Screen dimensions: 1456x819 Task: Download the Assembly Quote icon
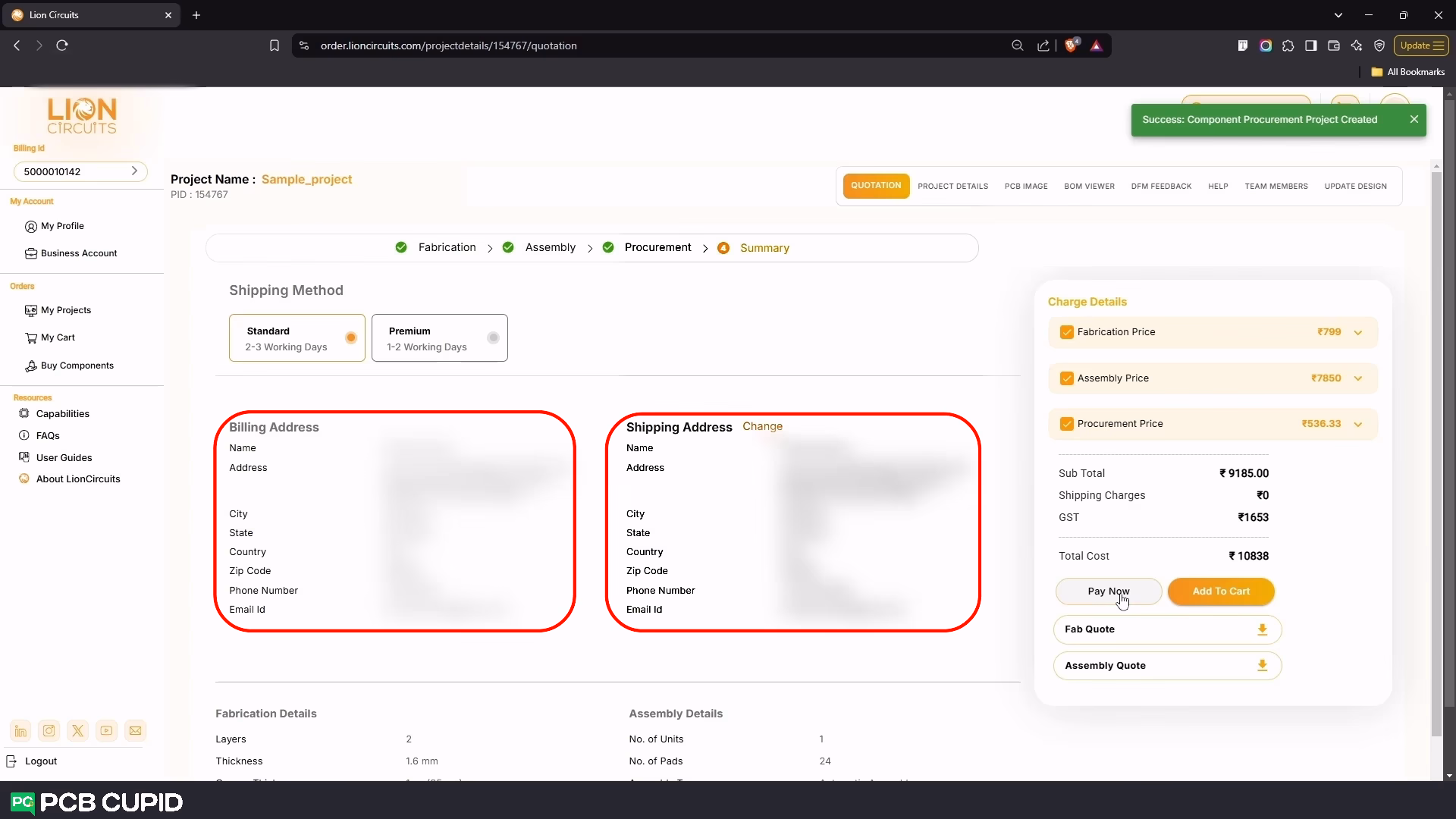pos(1262,666)
